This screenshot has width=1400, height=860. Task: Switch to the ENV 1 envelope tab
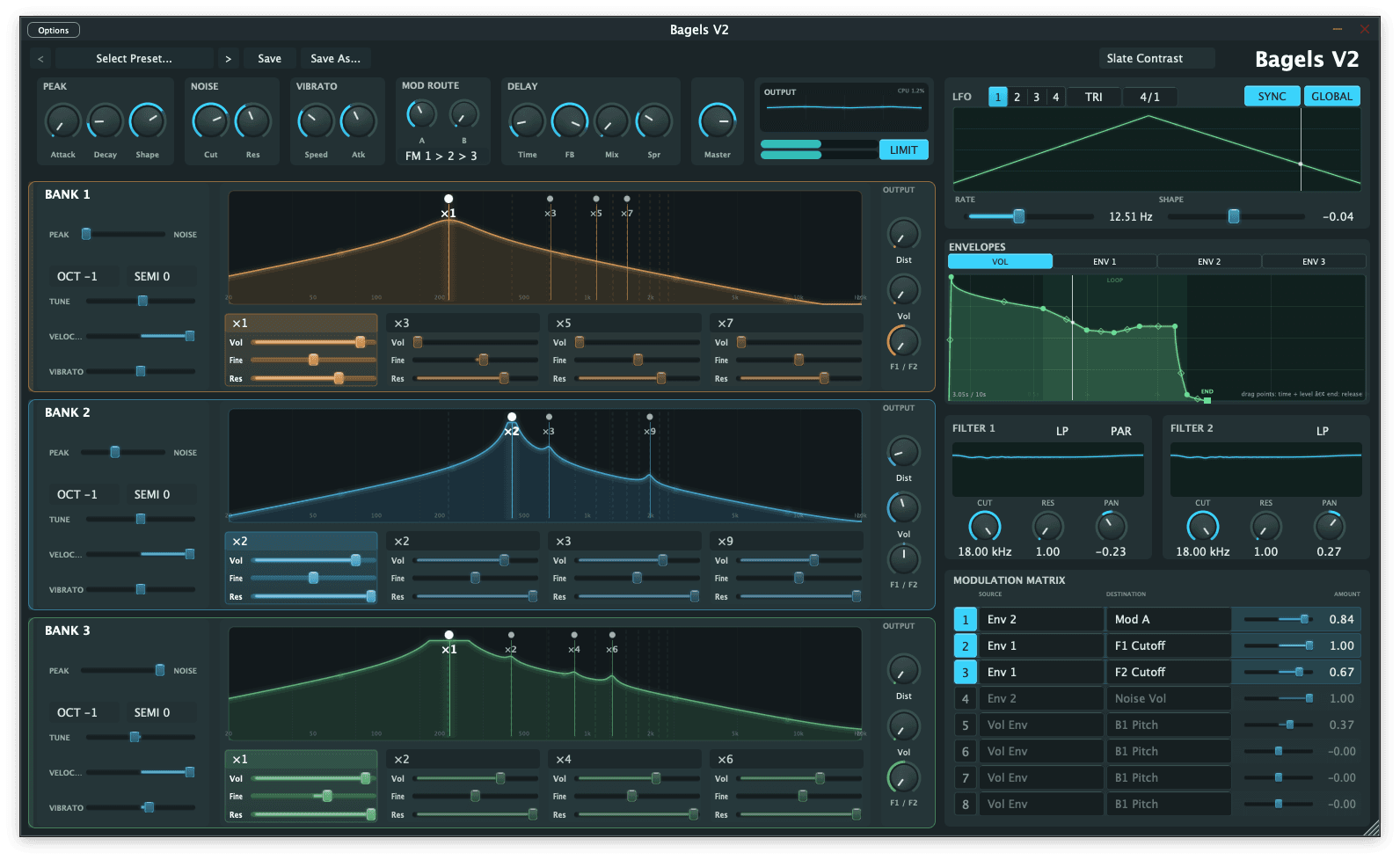point(1104,262)
